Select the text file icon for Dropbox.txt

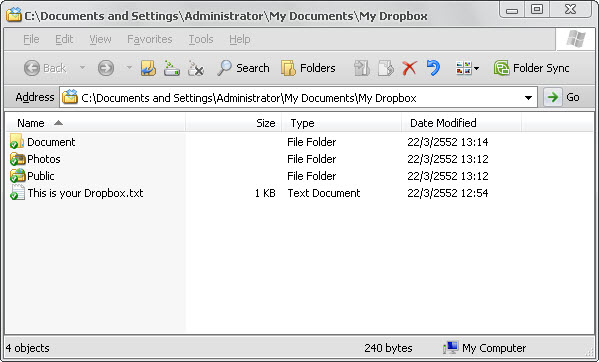[x=17, y=192]
